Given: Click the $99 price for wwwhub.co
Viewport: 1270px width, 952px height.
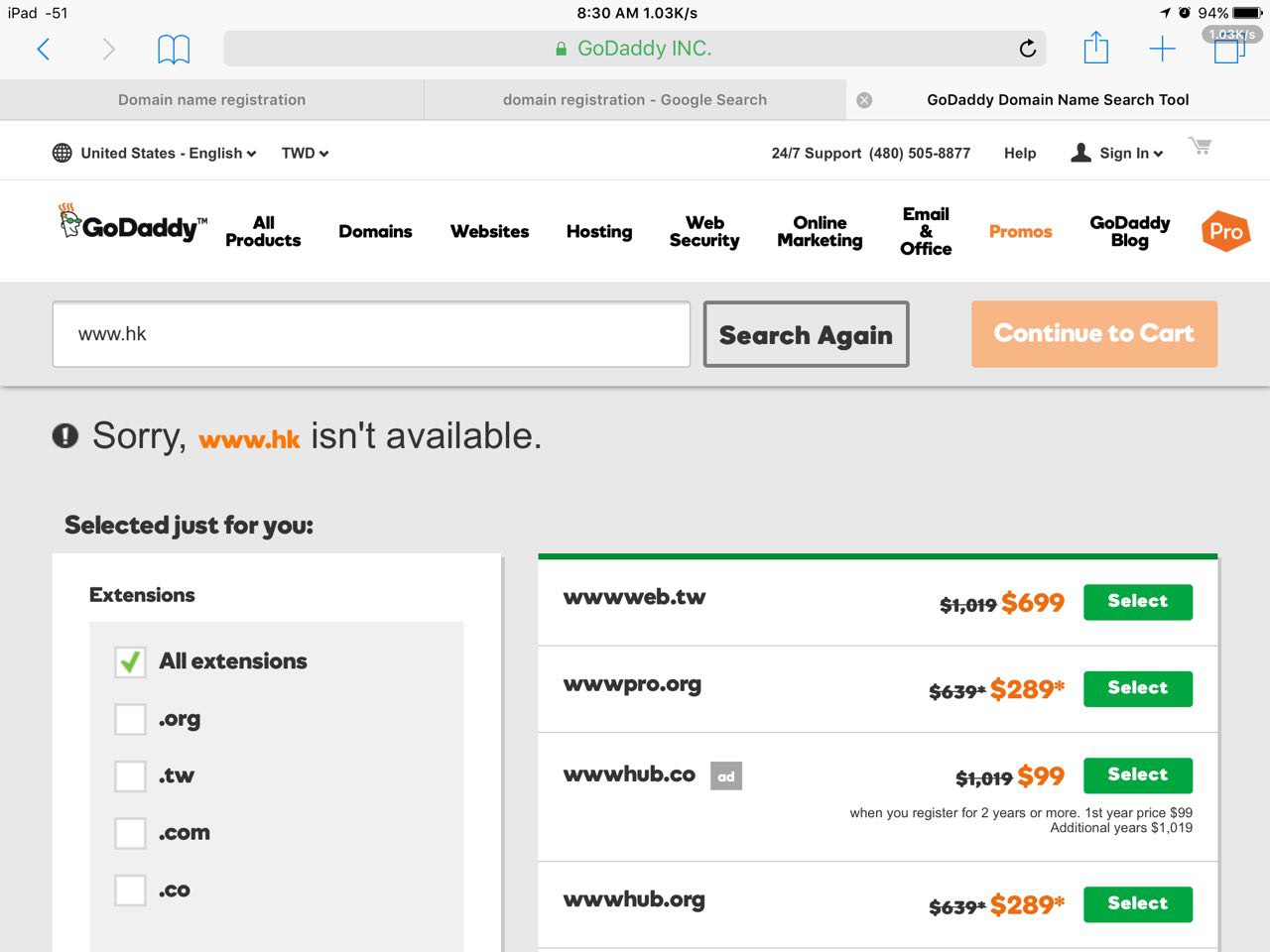Looking at the screenshot, I should pyautogui.click(x=1041, y=775).
